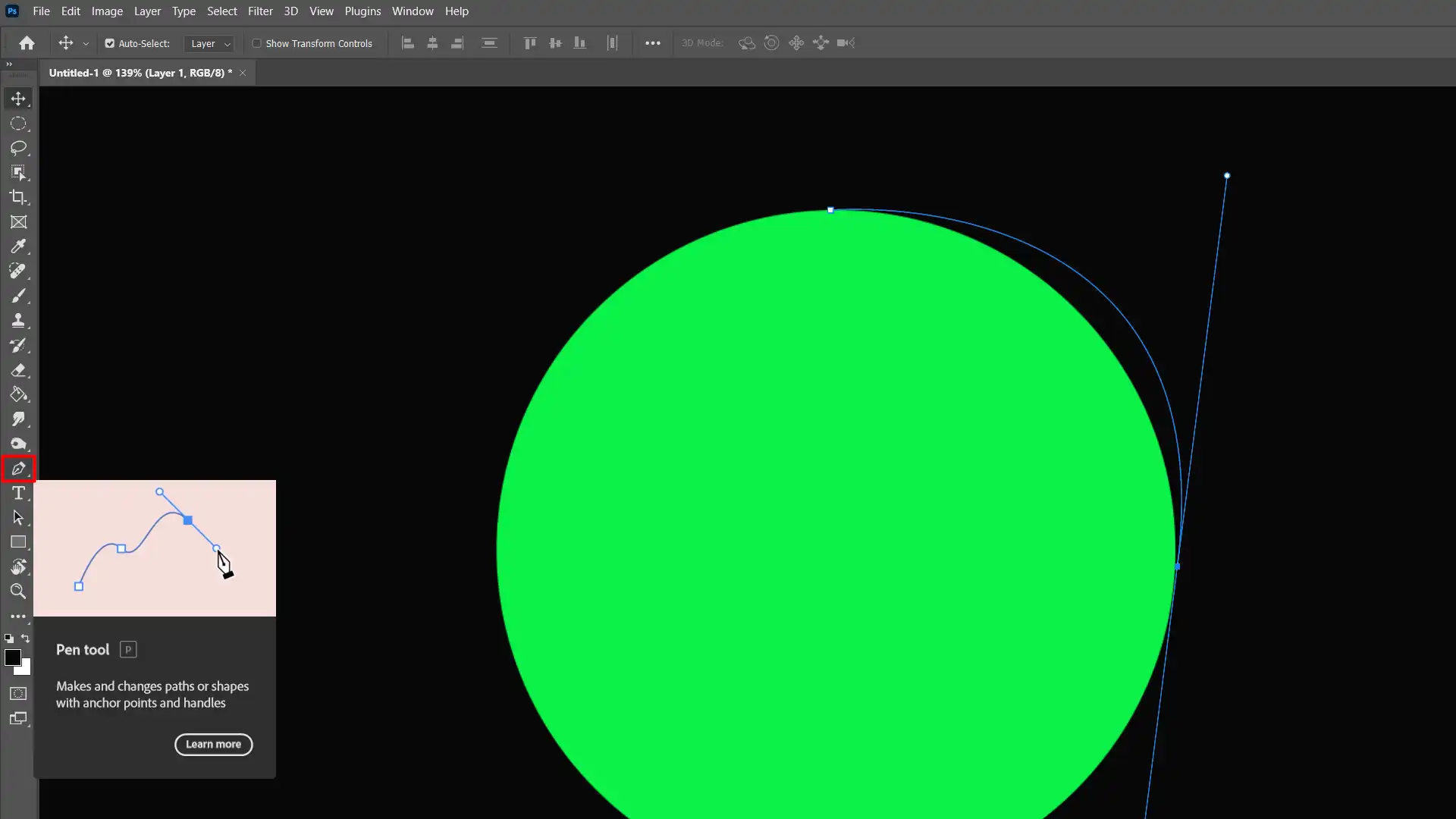Open the Filter menu
Image resolution: width=1456 pixels, height=819 pixels.
(260, 11)
